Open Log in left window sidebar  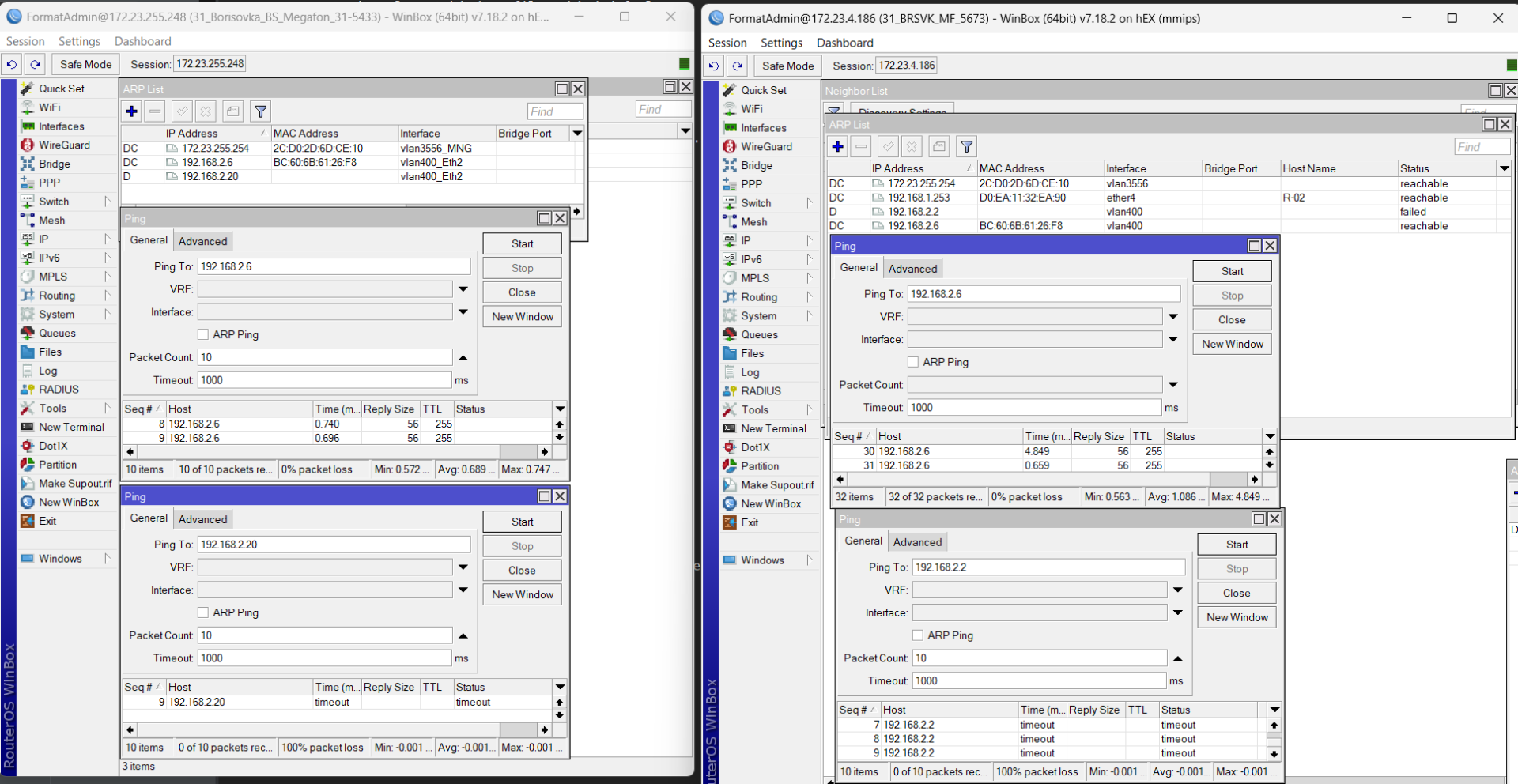47,371
